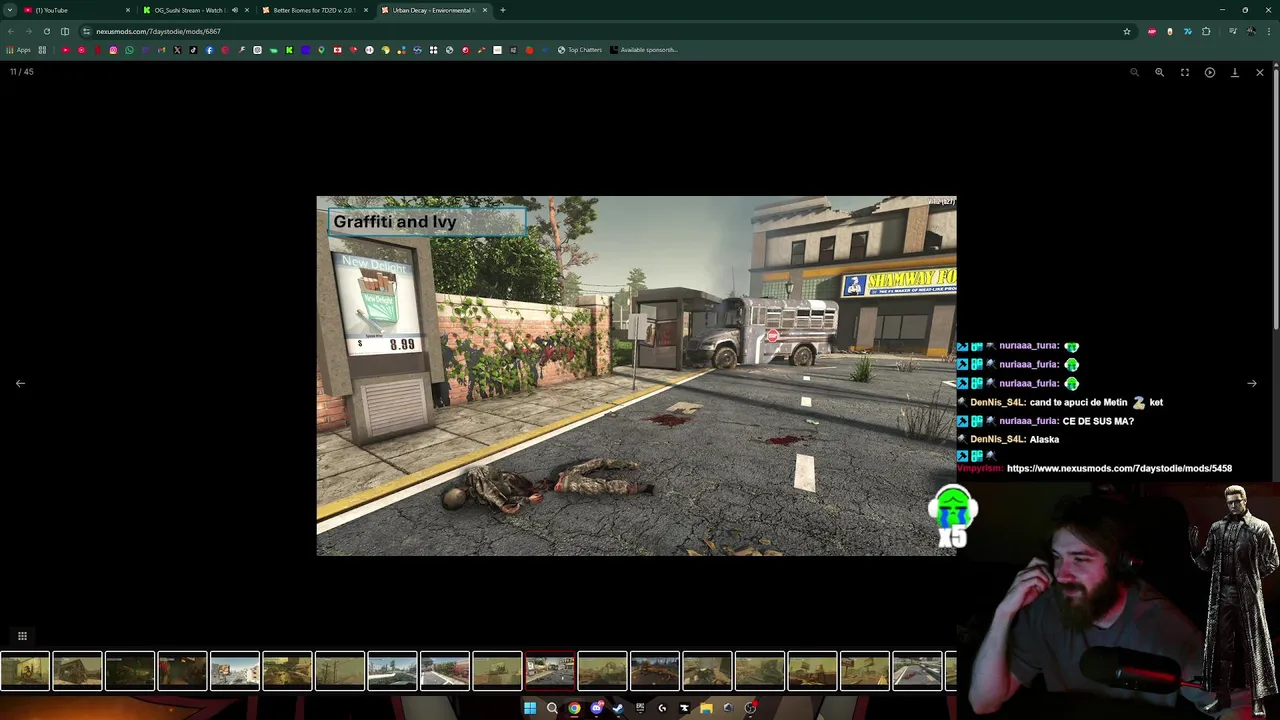This screenshot has height=720, width=1280.
Task: Toggle the split view button
Action: click(x=65, y=31)
